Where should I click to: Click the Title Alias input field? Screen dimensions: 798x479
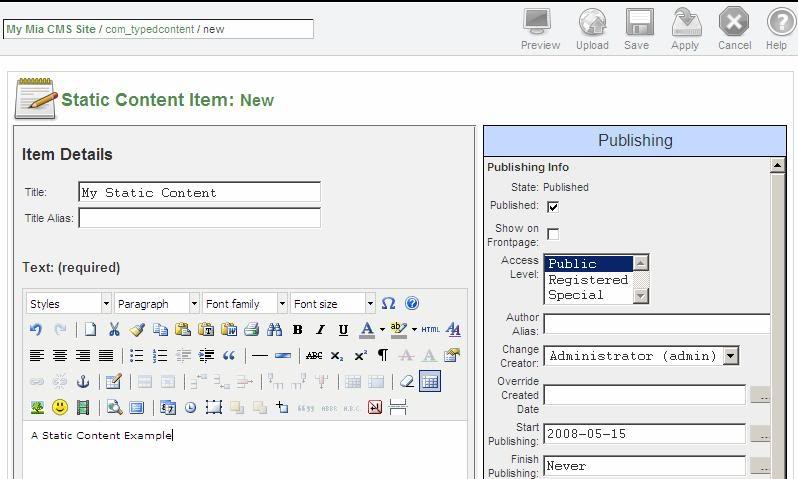tap(200, 218)
